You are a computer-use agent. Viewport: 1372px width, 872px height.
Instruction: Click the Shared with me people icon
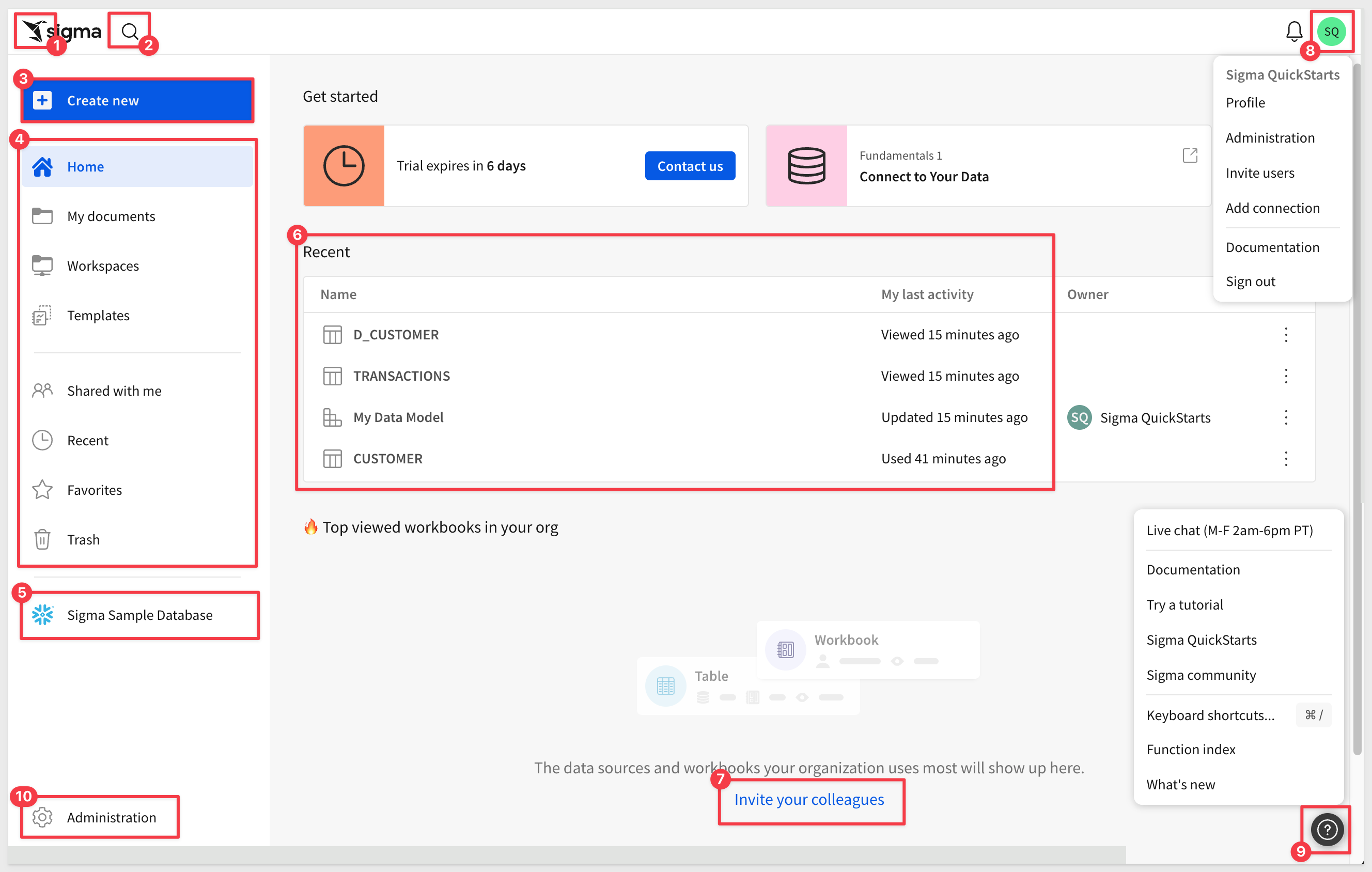tap(42, 391)
